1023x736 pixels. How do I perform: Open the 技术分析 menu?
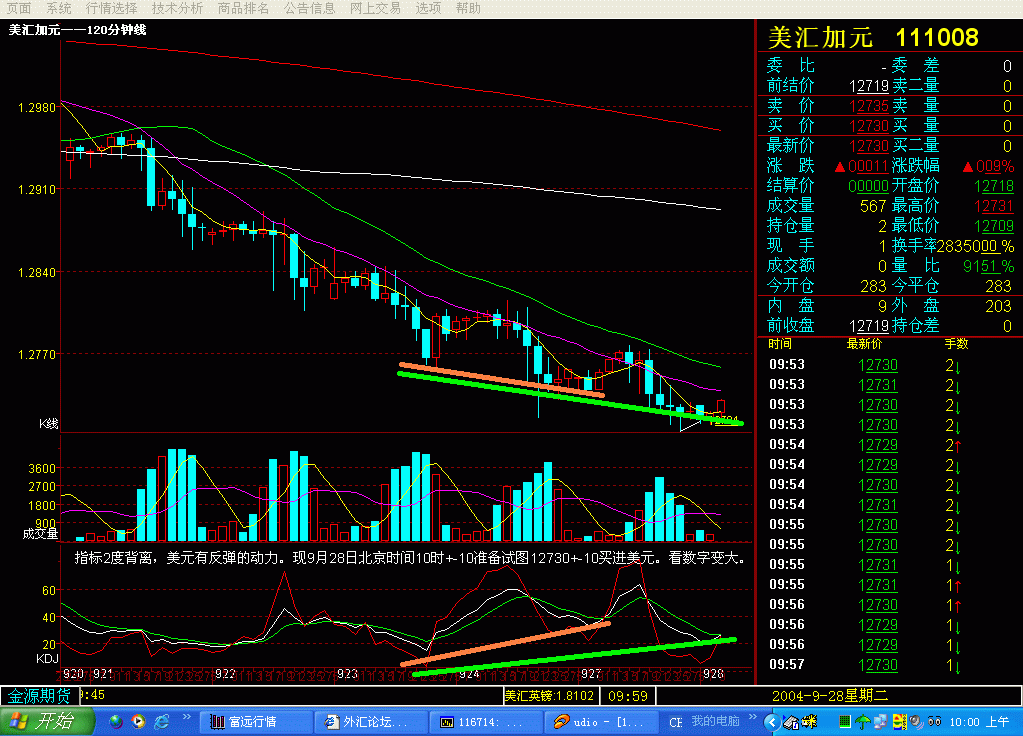177,8
